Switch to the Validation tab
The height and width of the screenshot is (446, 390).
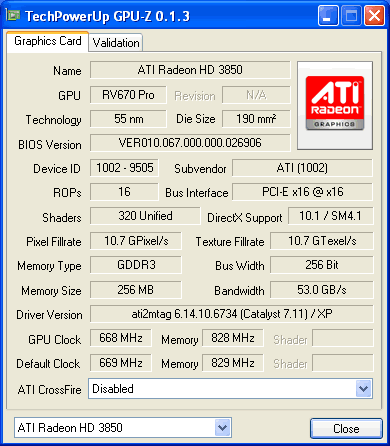click(x=116, y=43)
